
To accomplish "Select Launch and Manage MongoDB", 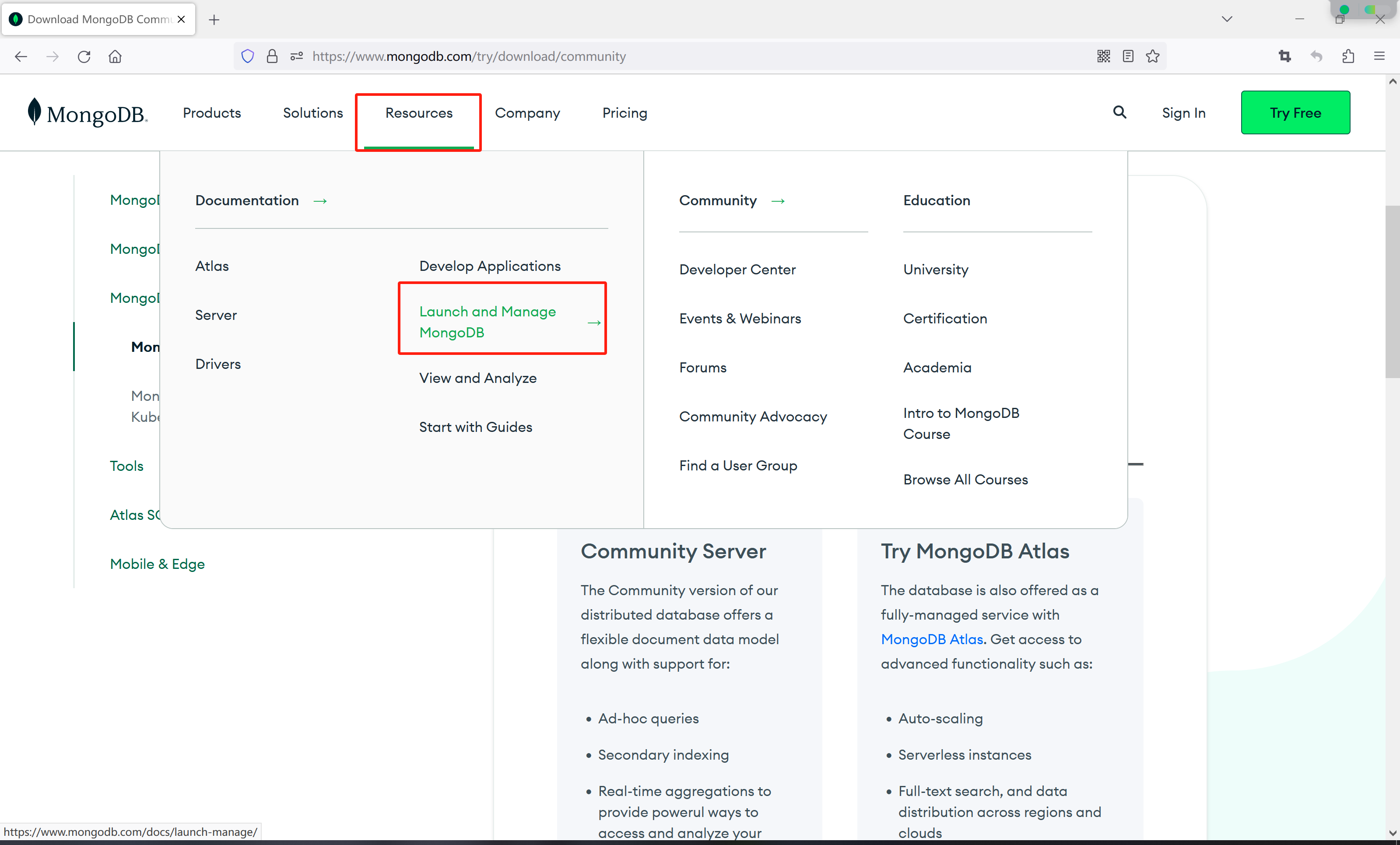I will click(x=488, y=322).
